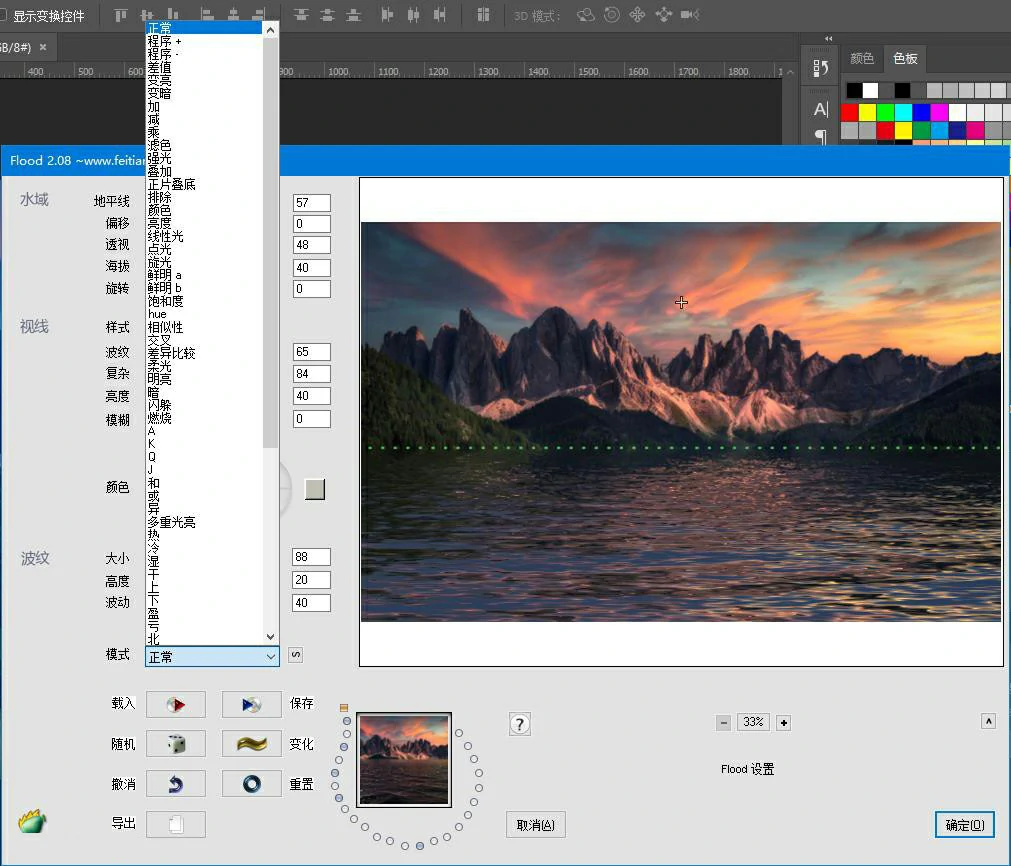
Task: Click the 重置 reset ring button
Action: click(x=251, y=784)
